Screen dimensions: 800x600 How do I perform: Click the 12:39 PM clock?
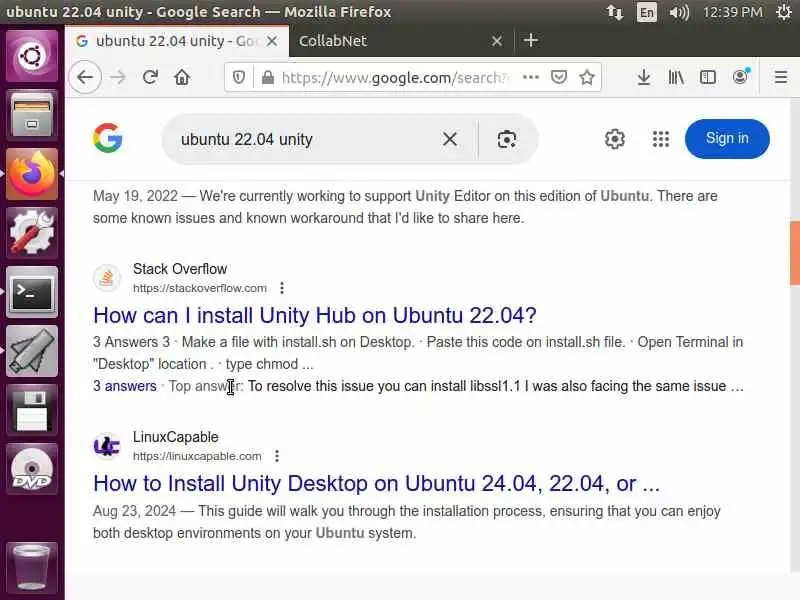(732, 12)
